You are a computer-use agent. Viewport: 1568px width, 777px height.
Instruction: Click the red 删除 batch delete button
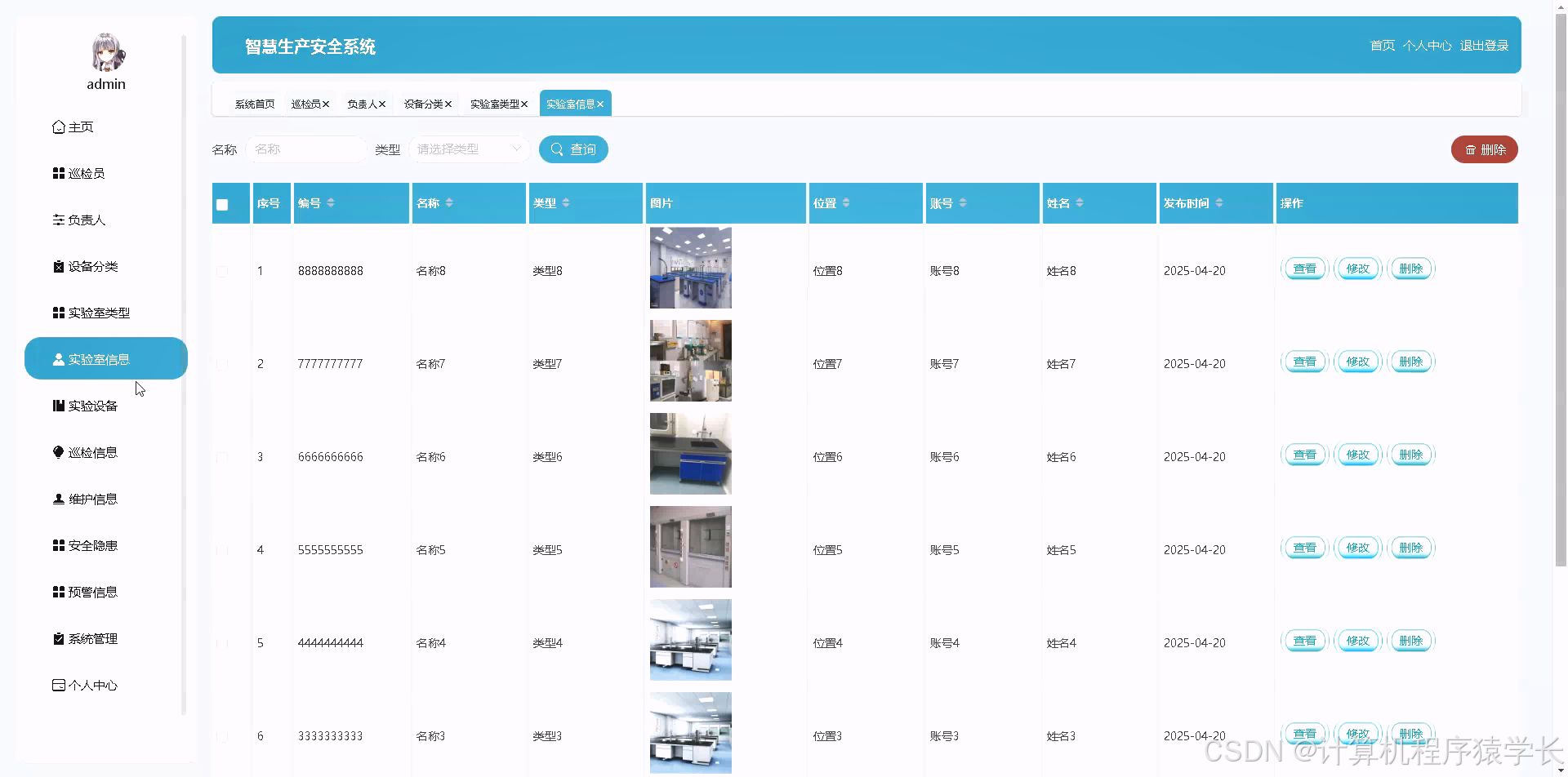click(1485, 149)
